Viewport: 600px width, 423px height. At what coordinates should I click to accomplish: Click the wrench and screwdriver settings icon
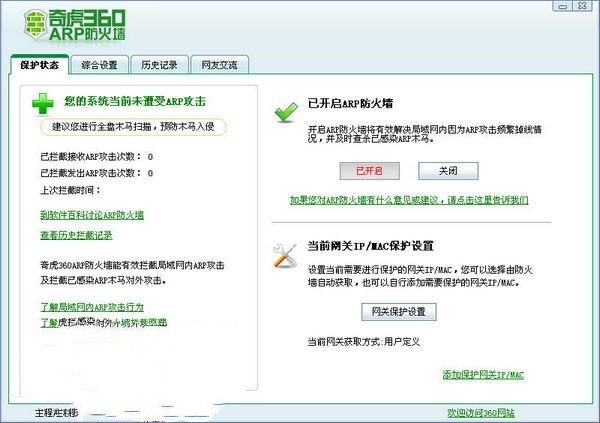point(285,255)
